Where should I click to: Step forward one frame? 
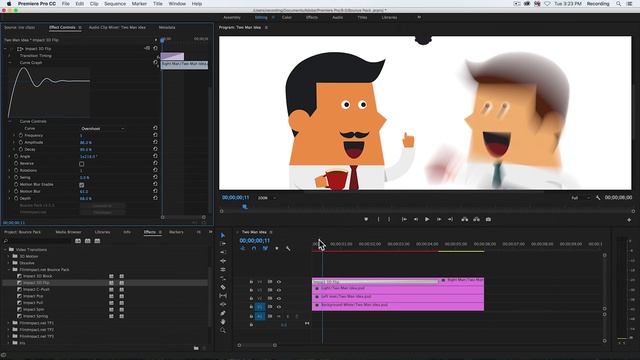point(439,219)
